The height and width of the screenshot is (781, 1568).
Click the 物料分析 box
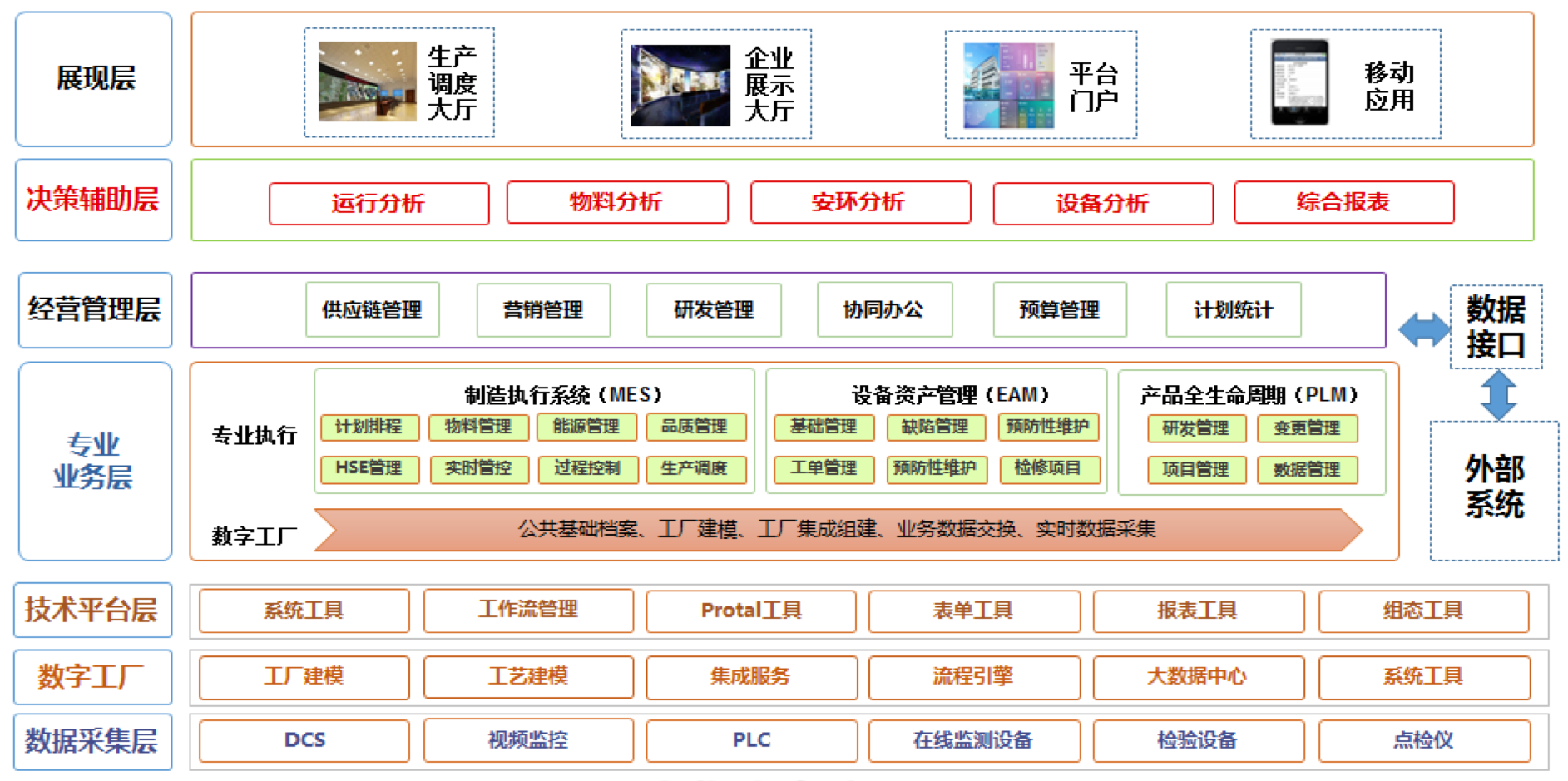pyautogui.click(x=617, y=202)
